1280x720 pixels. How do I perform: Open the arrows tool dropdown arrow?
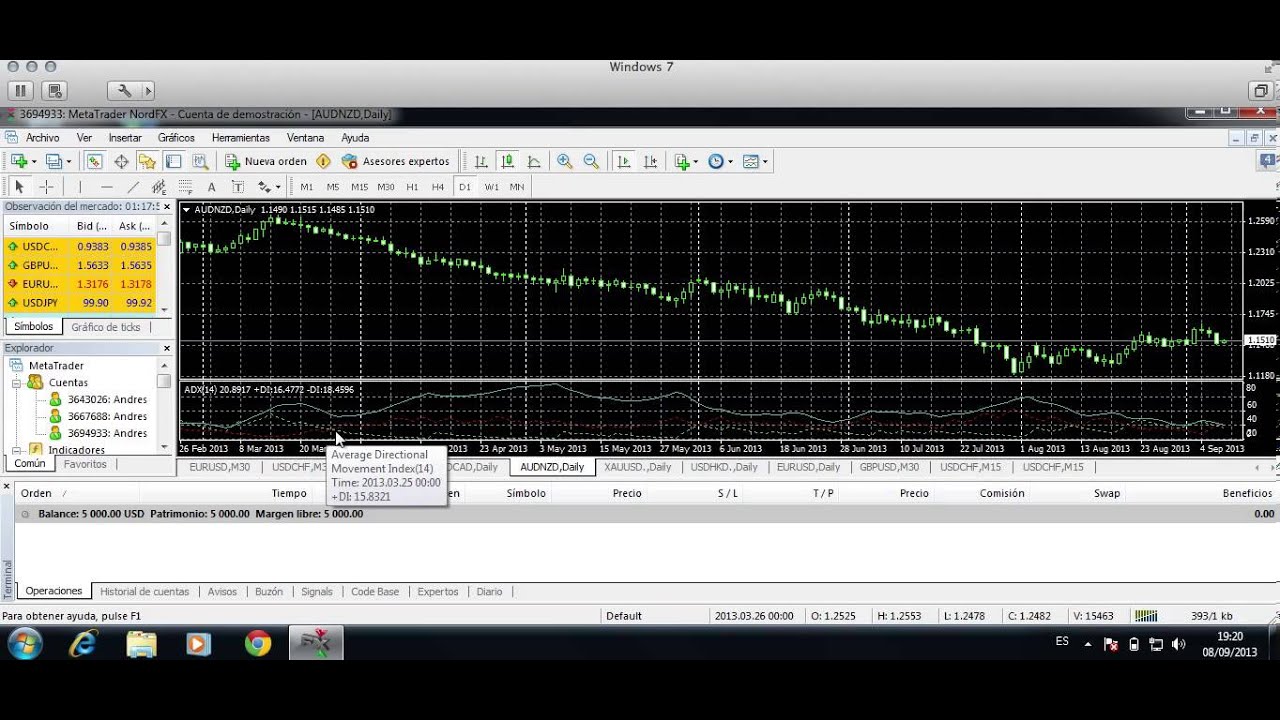coord(278,188)
